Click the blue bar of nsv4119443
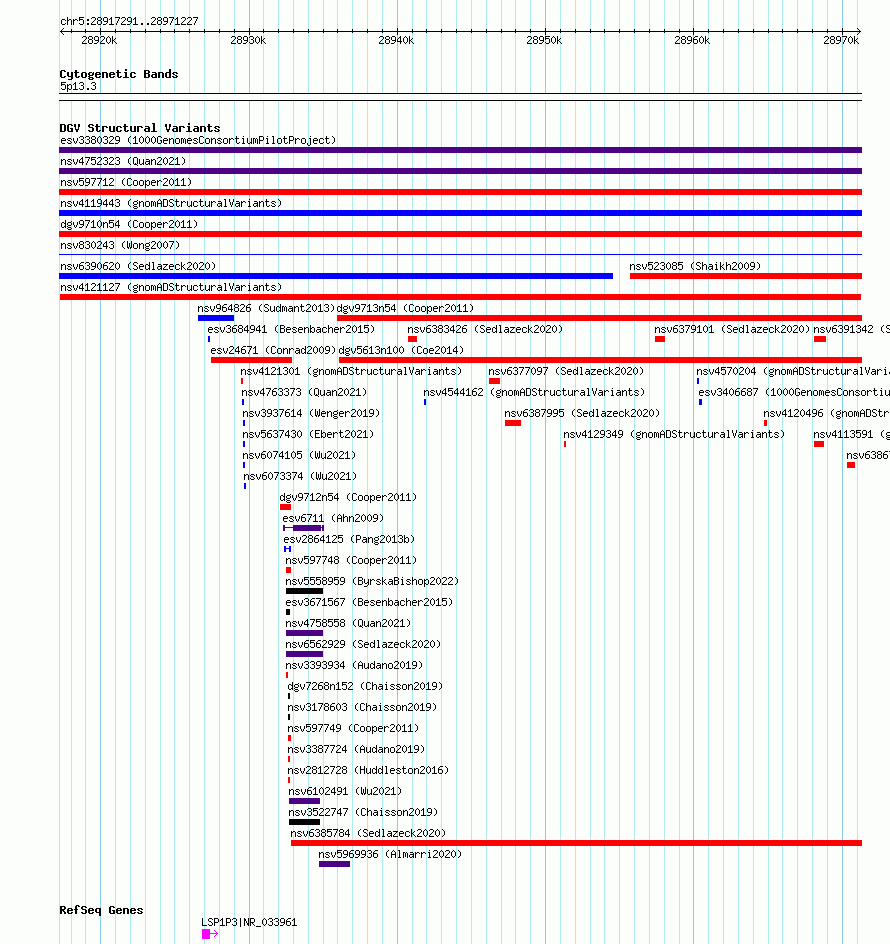The width and height of the screenshot is (890, 944). 461,213
